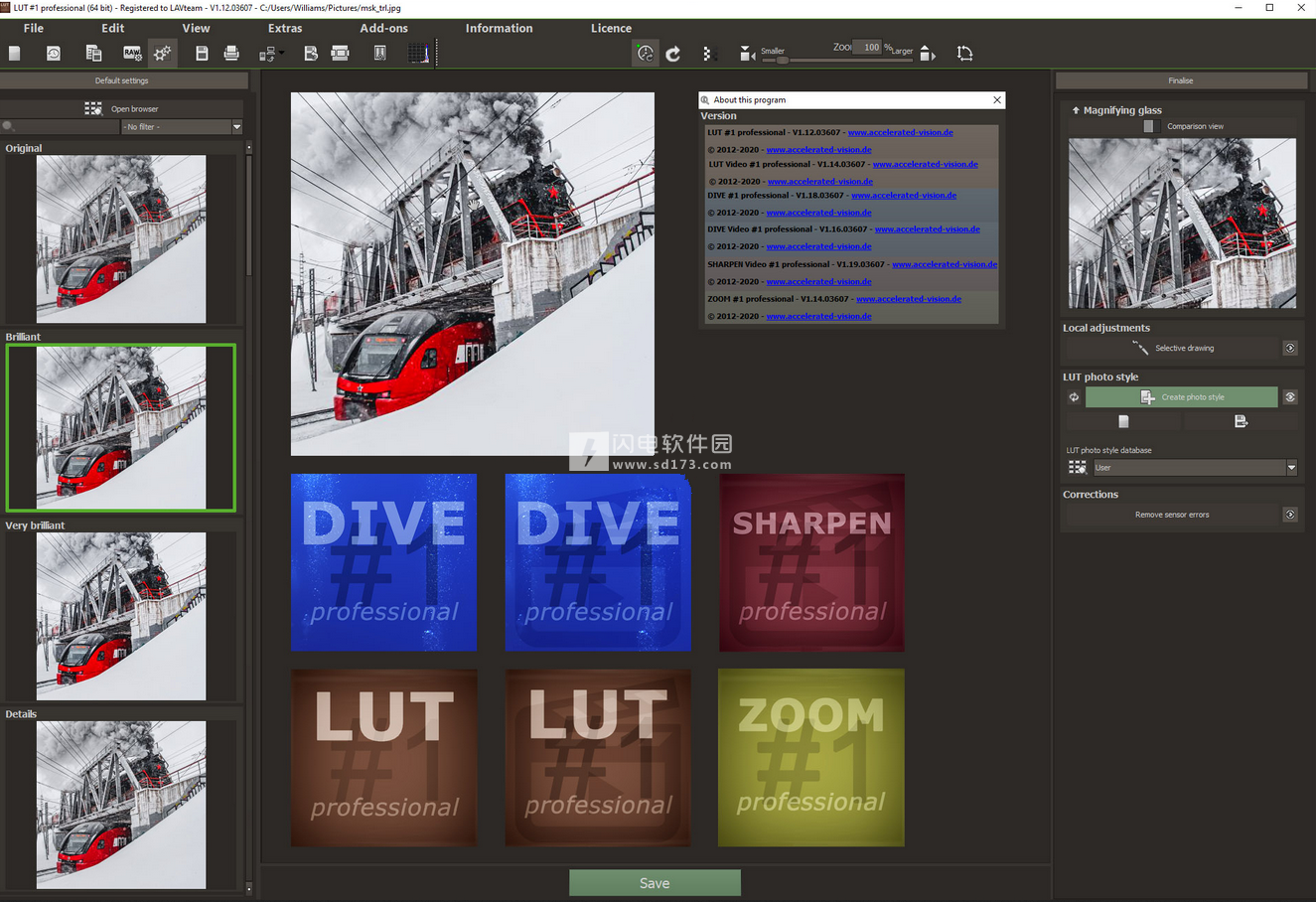Open the Edit menu
1316x902 pixels.
click(x=113, y=28)
